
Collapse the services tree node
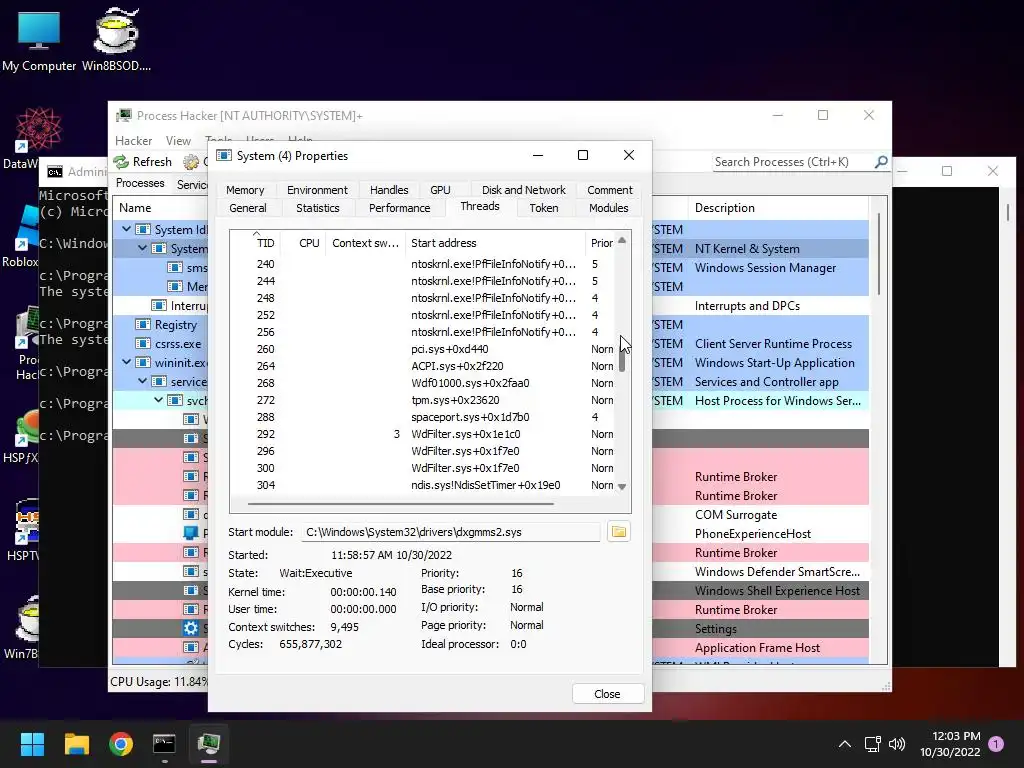point(142,381)
